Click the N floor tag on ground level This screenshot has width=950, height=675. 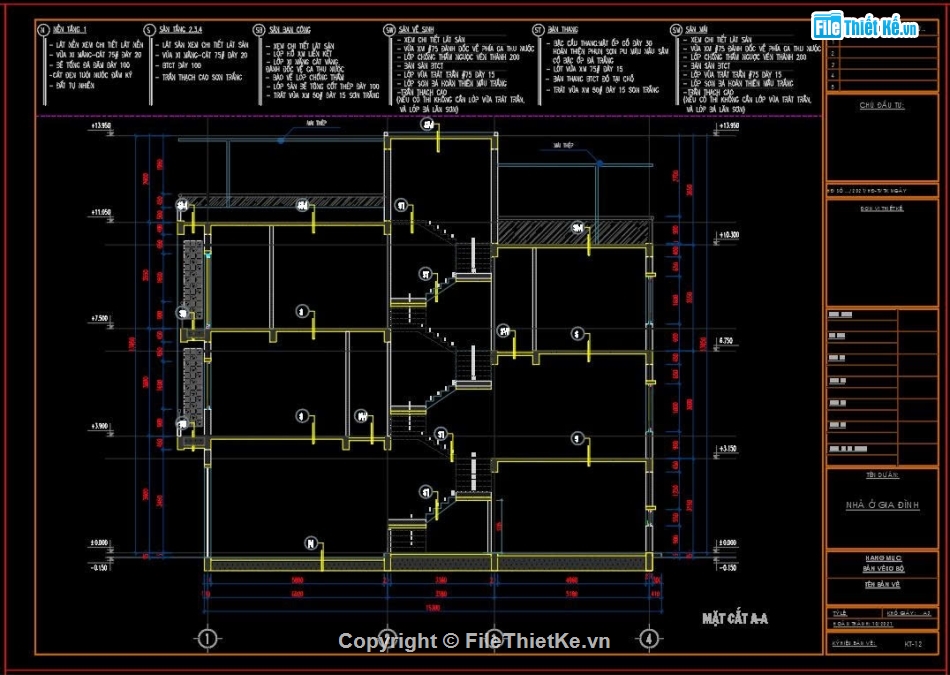tap(311, 543)
